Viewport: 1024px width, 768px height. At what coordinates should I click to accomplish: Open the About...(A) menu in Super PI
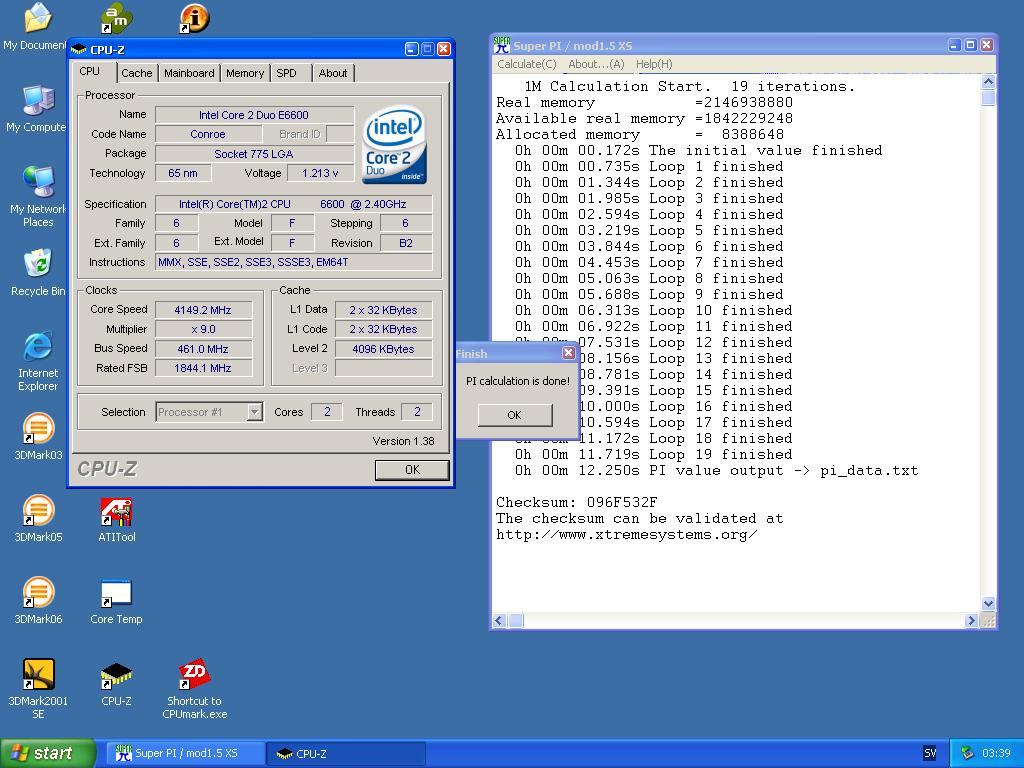(x=596, y=64)
